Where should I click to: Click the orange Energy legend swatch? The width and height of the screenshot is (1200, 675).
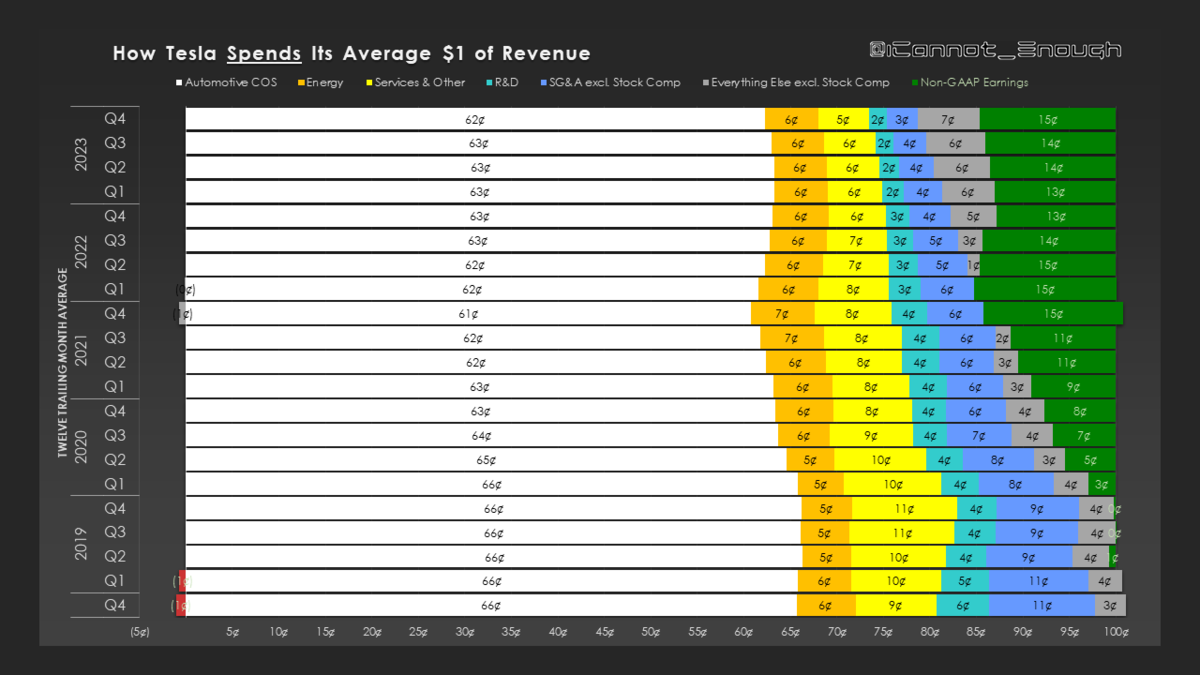coord(302,83)
